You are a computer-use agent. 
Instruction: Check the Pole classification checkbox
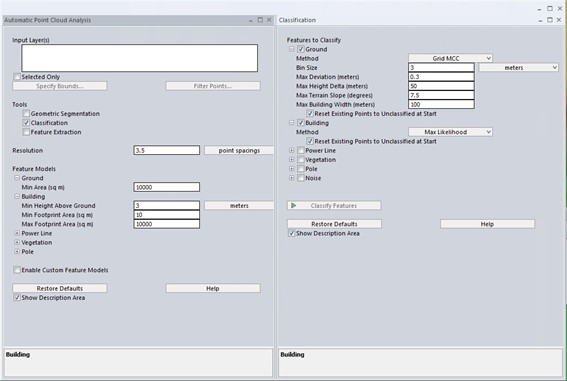click(x=300, y=169)
